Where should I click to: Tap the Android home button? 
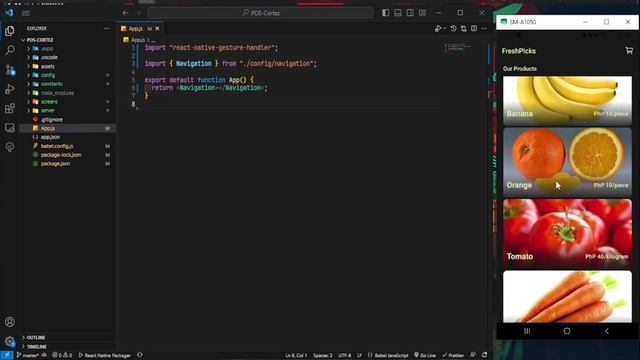tap(567, 331)
